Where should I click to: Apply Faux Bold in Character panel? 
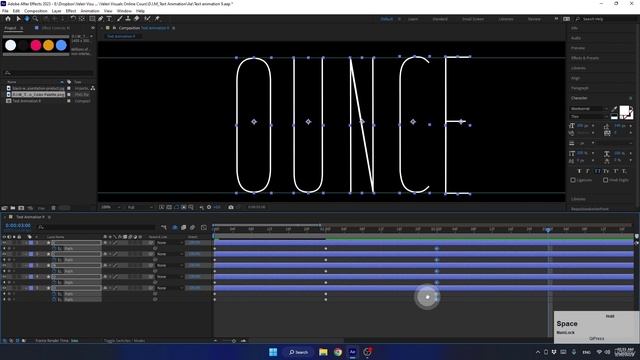click(x=579, y=171)
